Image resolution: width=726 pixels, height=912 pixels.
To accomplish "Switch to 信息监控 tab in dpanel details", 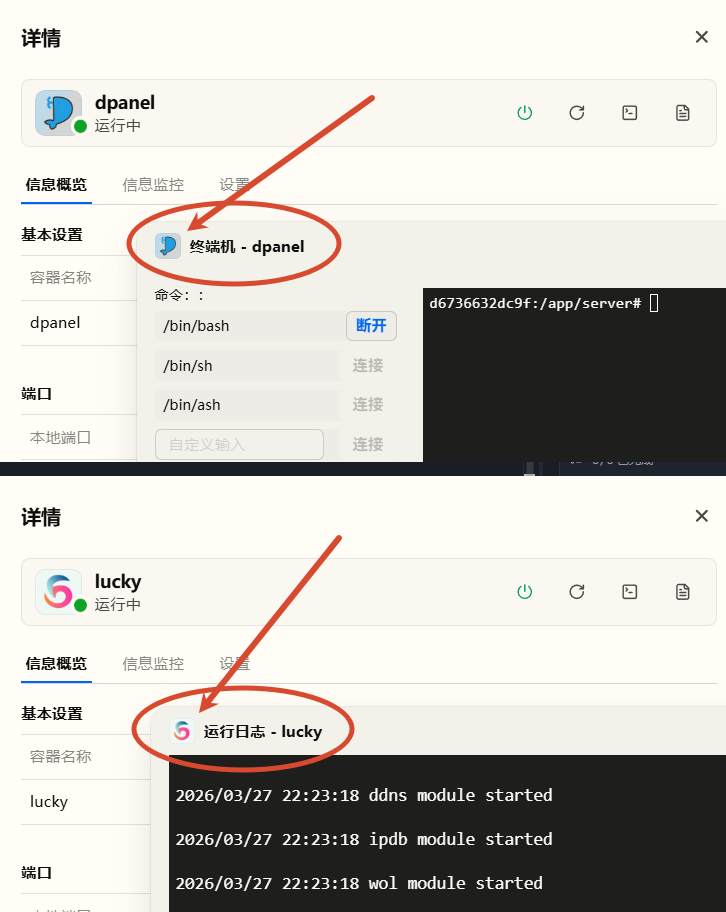I will 153,185.
